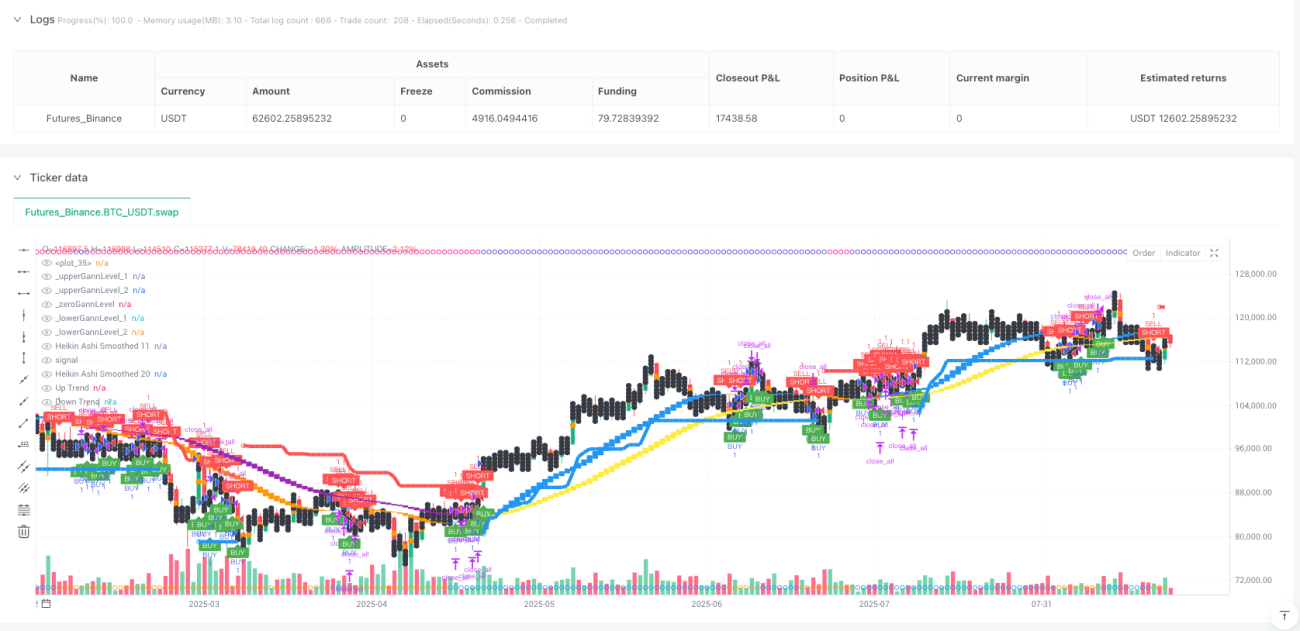Hide the _upperGannLevel_1 plot

tap(46, 276)
